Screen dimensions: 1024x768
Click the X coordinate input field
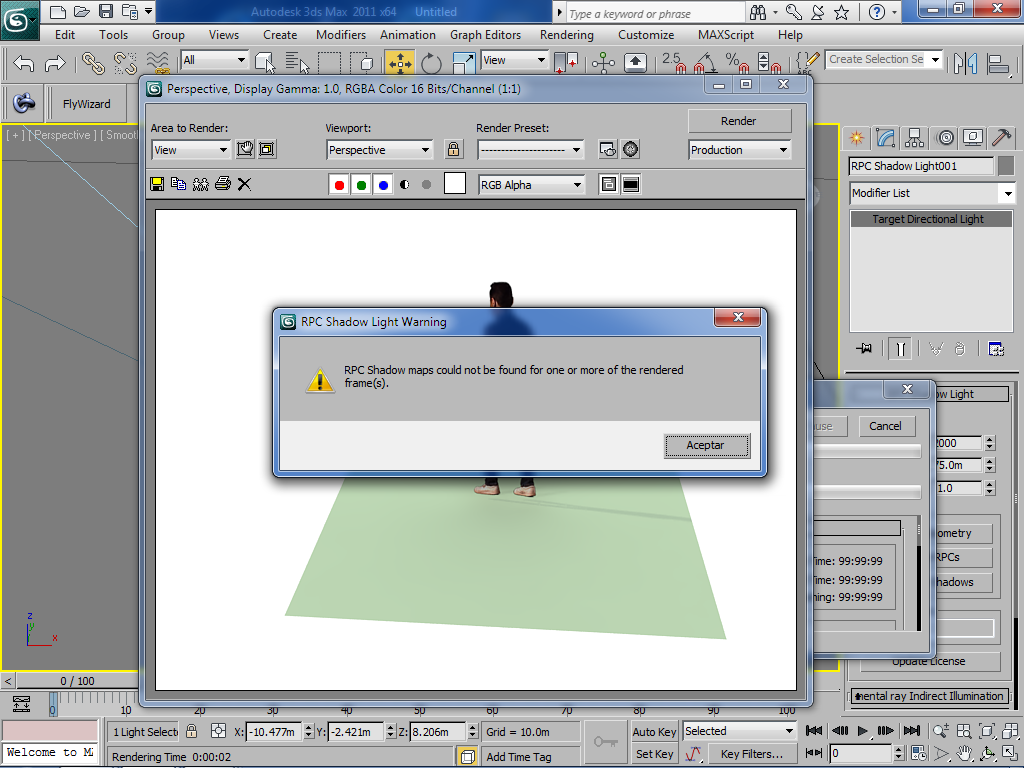tap(274, 732)
